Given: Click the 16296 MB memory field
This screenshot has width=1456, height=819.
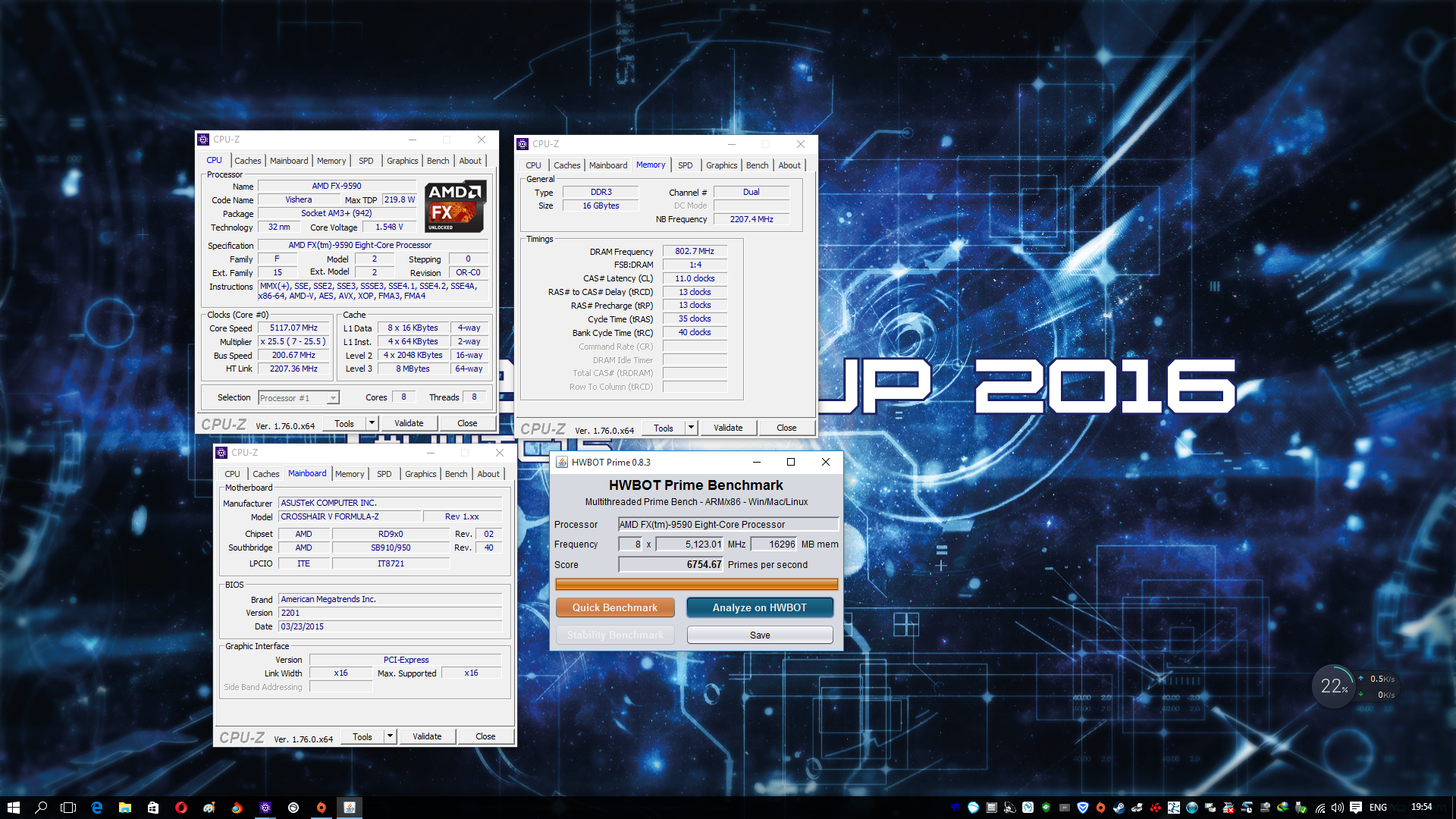Looking at the screenshot, I should (773, 544).
